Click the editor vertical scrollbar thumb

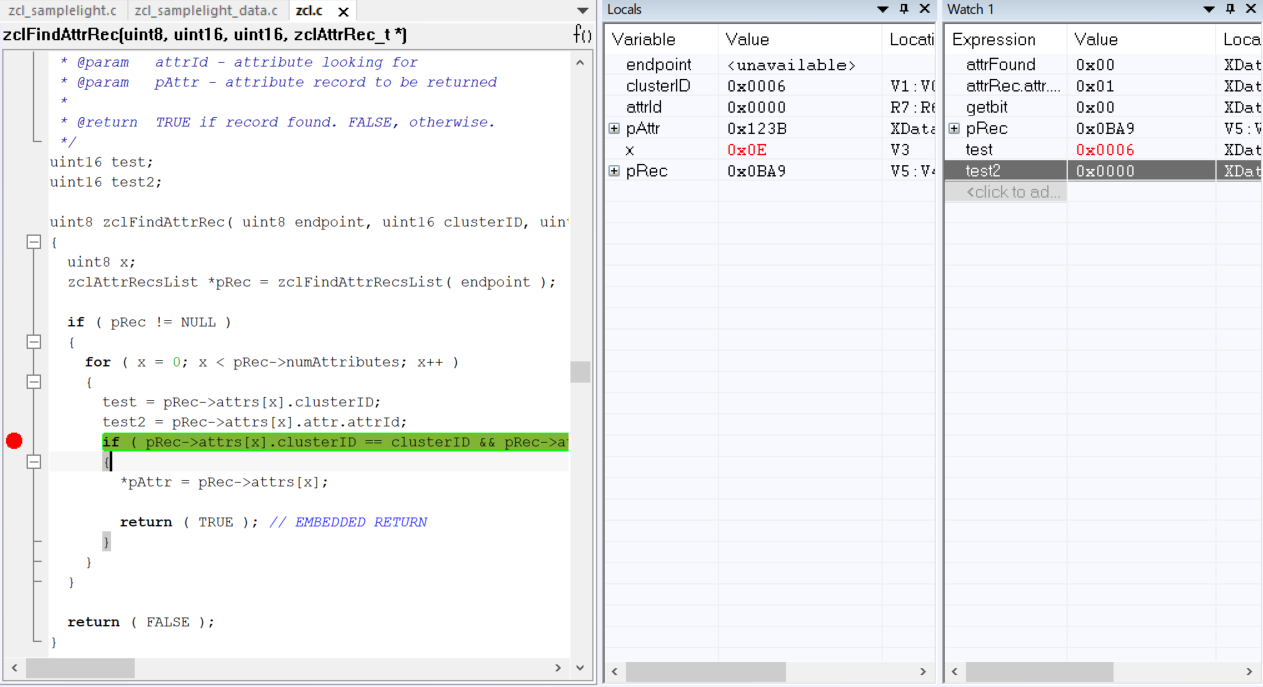(x=580, y=372)
